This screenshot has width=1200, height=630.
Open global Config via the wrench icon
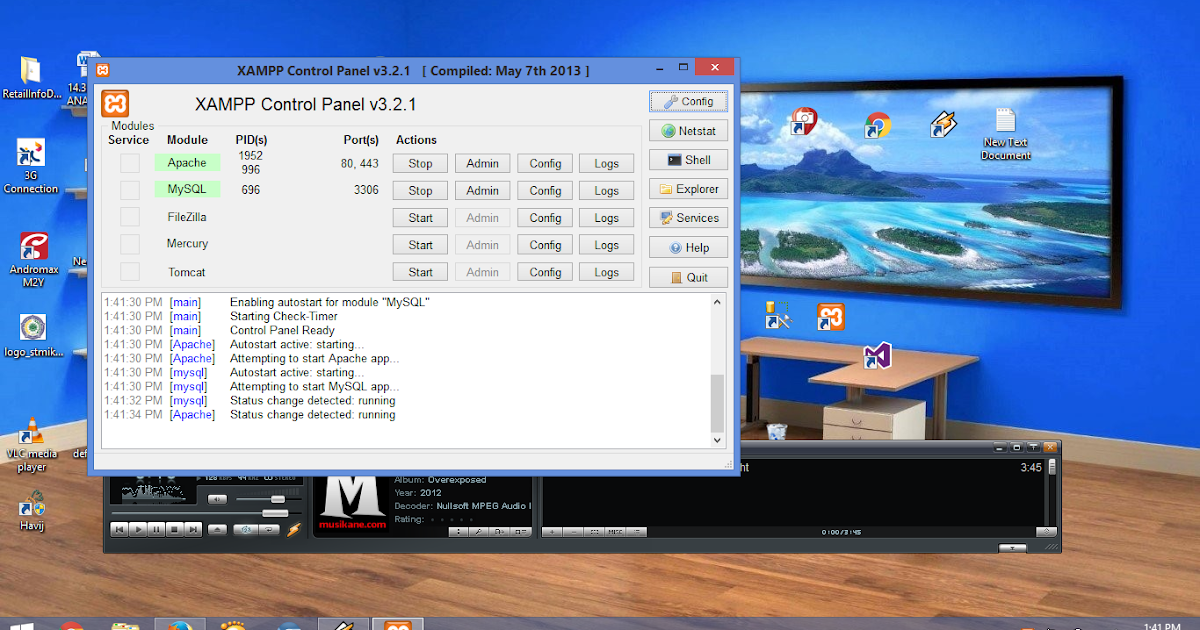coord(687,101)
